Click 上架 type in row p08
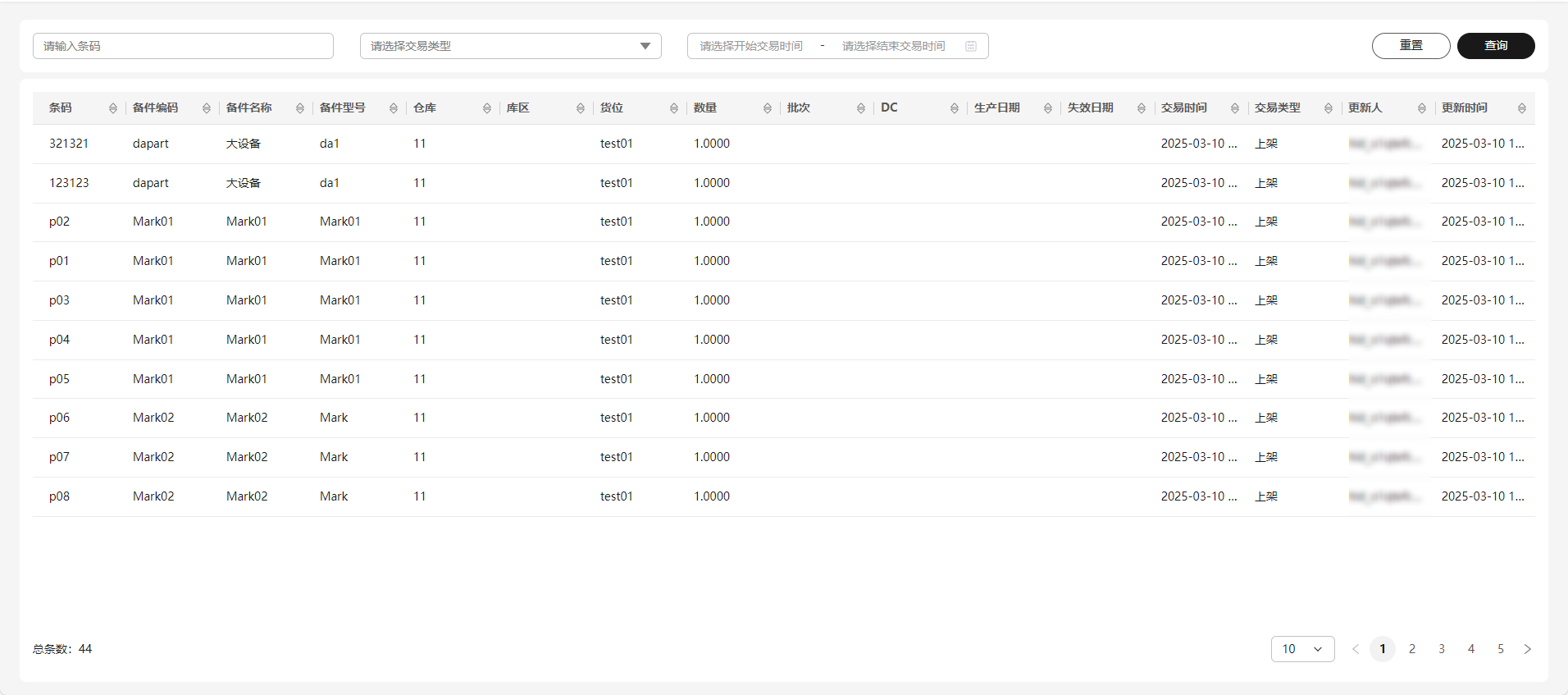This screenshot has height=695, width=1568. 1266,496
